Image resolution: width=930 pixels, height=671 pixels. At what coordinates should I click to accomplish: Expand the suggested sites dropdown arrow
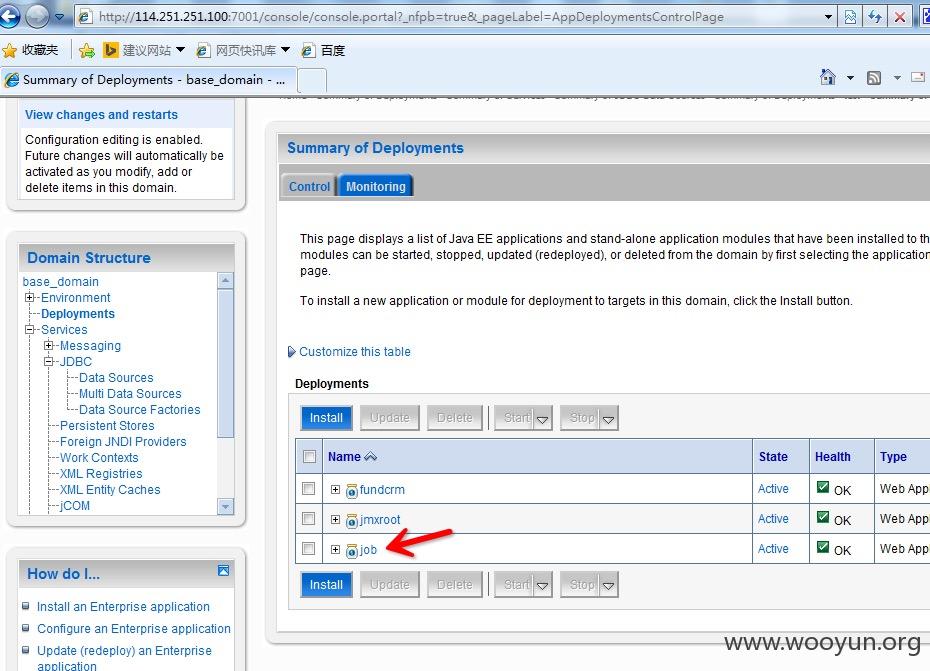pos(180,50)
